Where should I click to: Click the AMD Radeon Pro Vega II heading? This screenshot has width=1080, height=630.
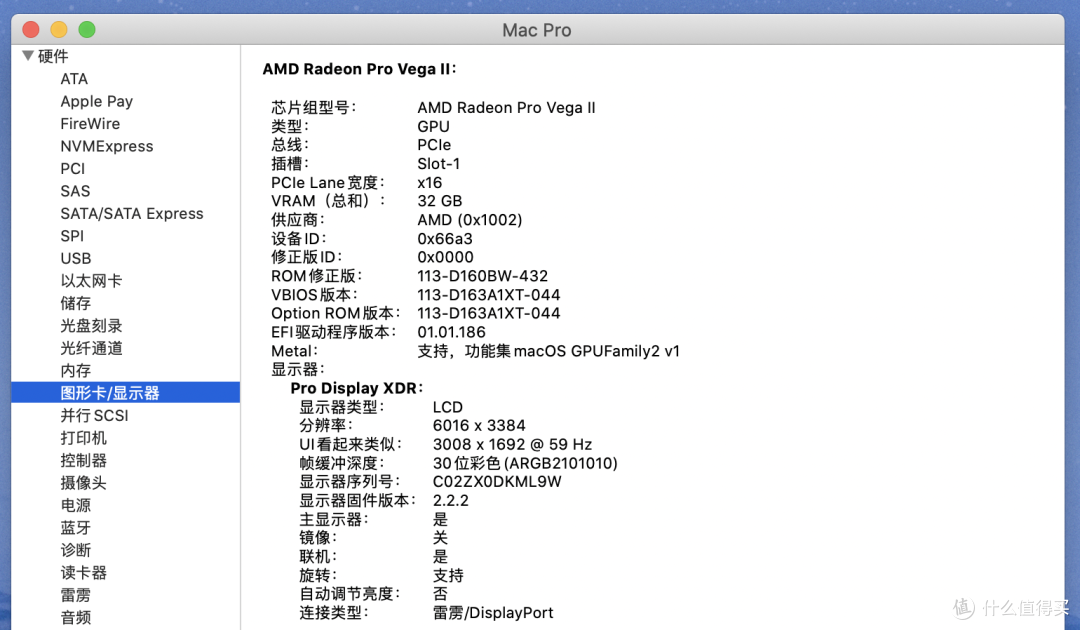pos(359,69)
